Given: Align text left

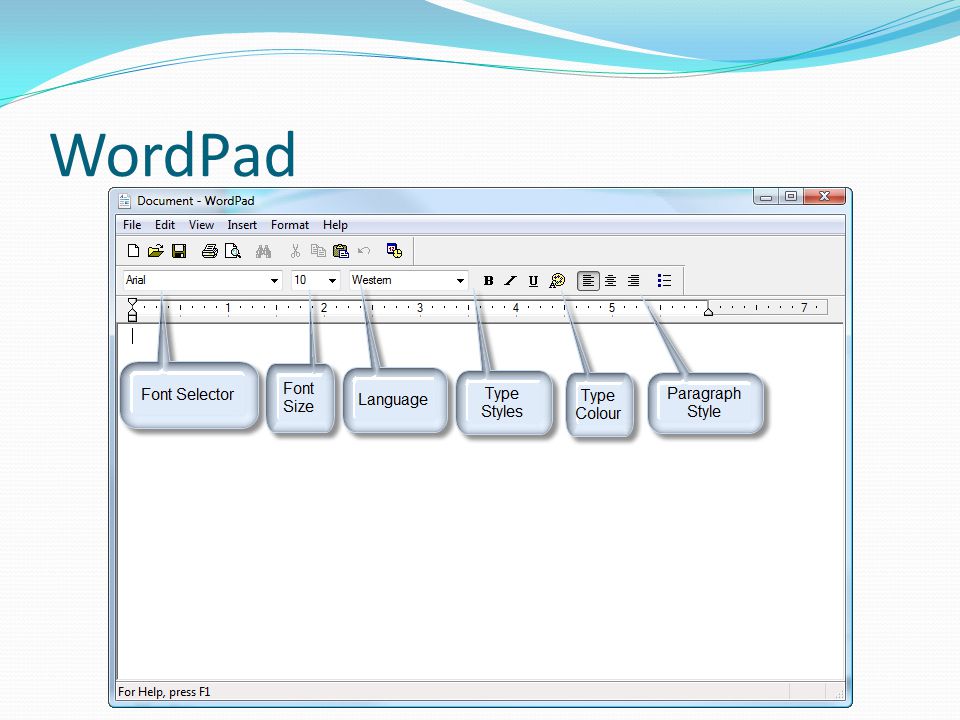Looking at the screenshot, I should (588, 280).
